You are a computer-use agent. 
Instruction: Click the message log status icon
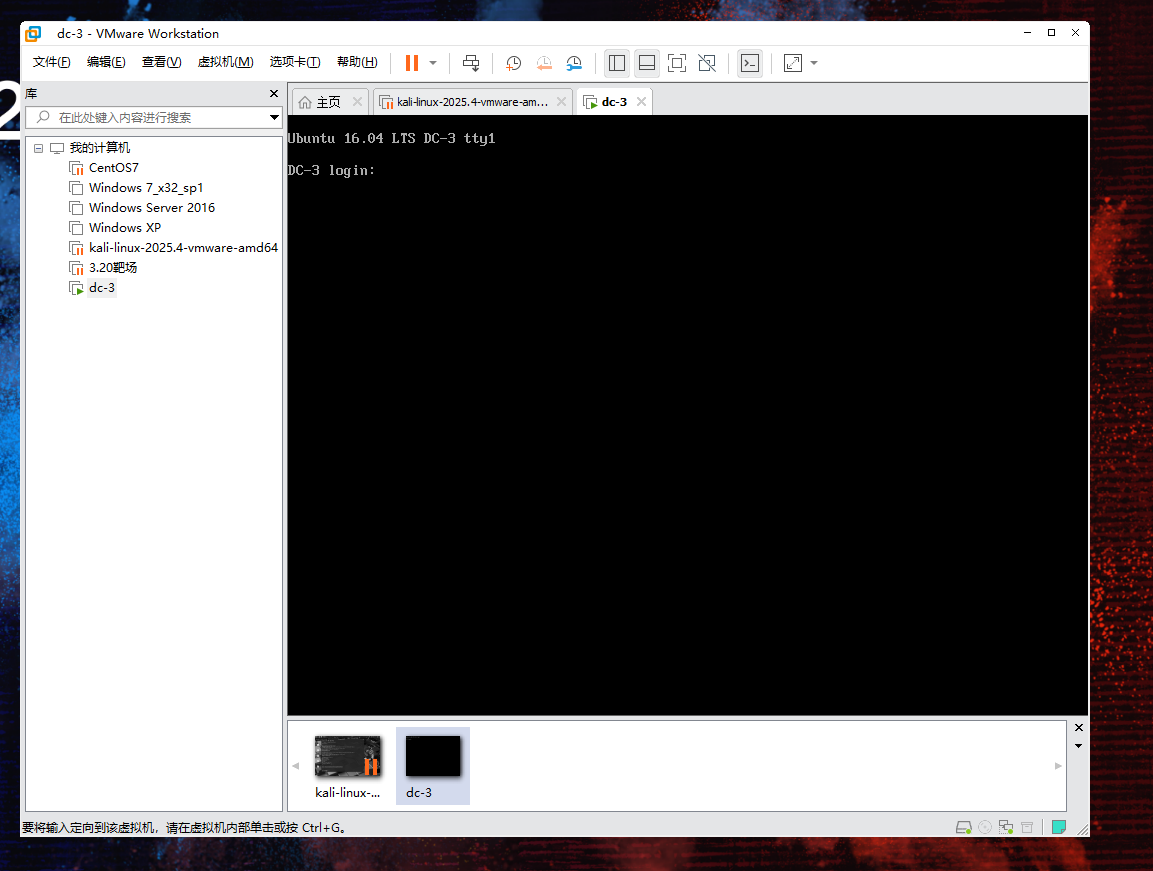1059,827
